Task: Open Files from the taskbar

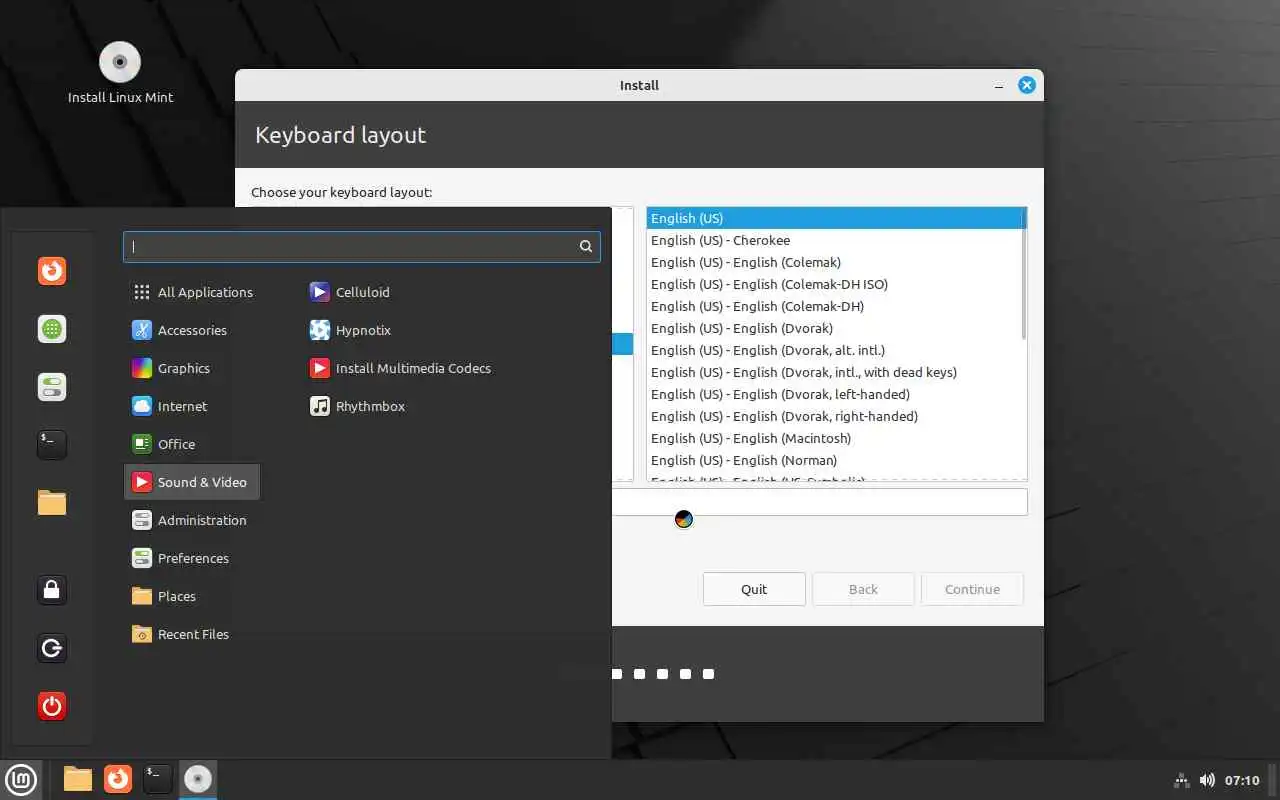Action: (x=78, y=779)
